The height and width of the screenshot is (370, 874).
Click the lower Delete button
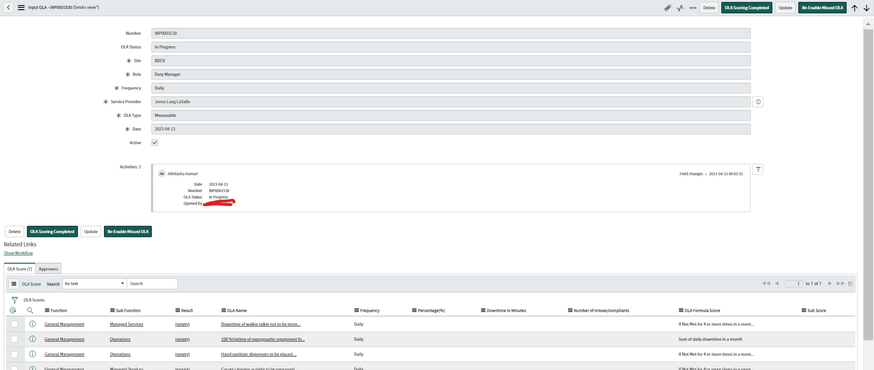[14, 231]
